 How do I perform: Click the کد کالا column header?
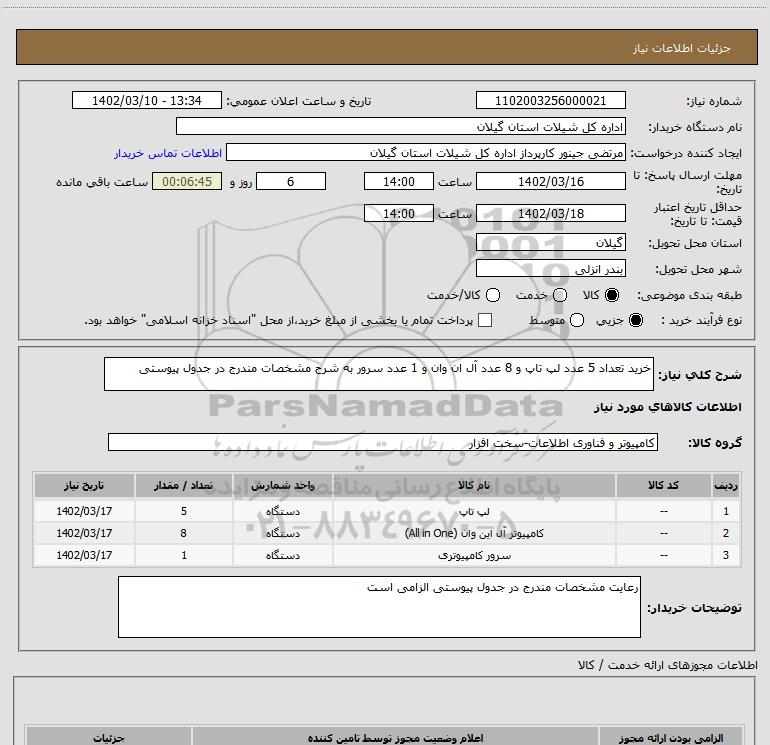click(663, 485)
